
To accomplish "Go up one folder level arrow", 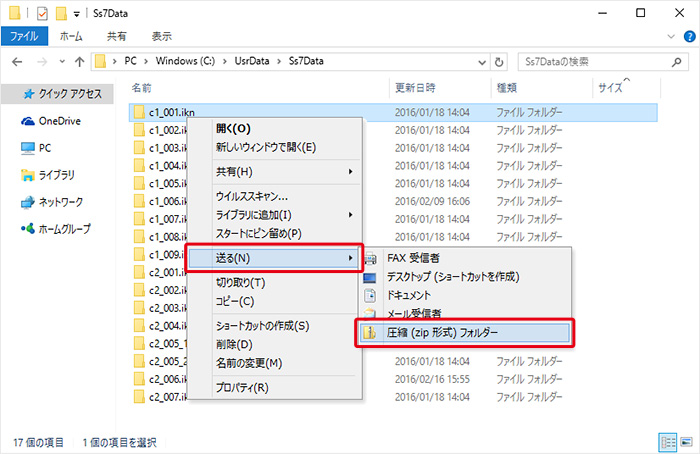I will [79, 62].
